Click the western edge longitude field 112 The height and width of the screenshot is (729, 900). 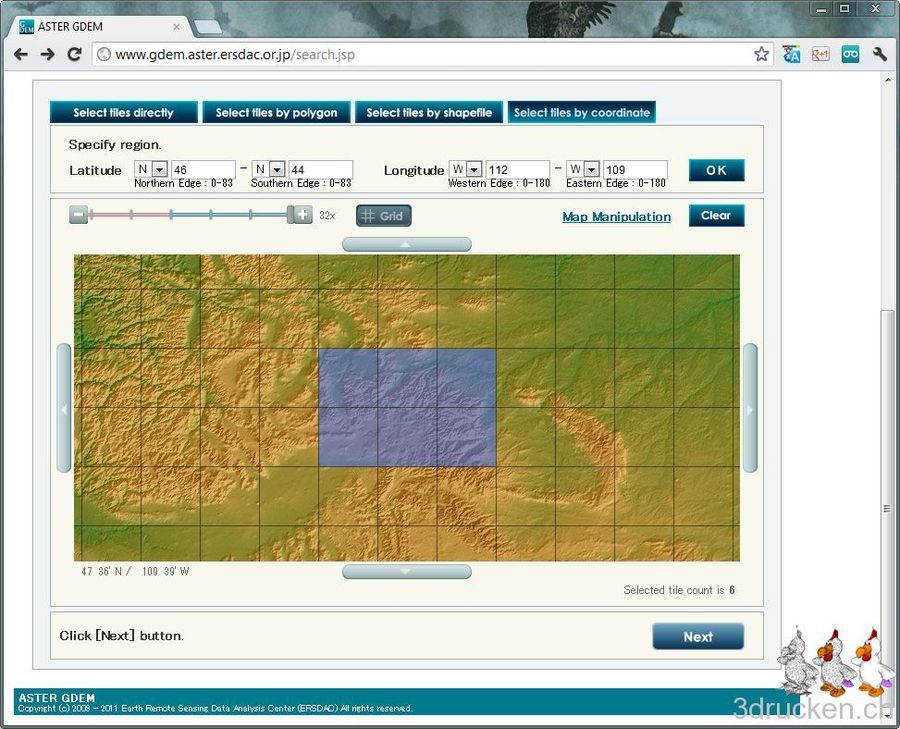tap(518, 169)
